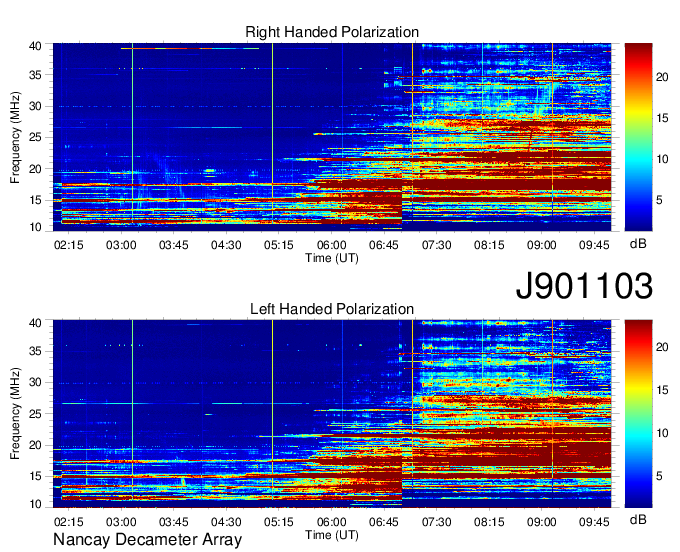Click the 20 label on the top colorbar
The width and height of the screenshot is (680, 552).
pos(662,77)
